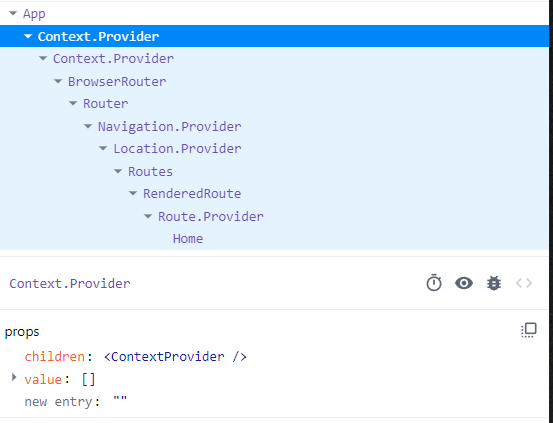Select the Router component

point(105,104)
